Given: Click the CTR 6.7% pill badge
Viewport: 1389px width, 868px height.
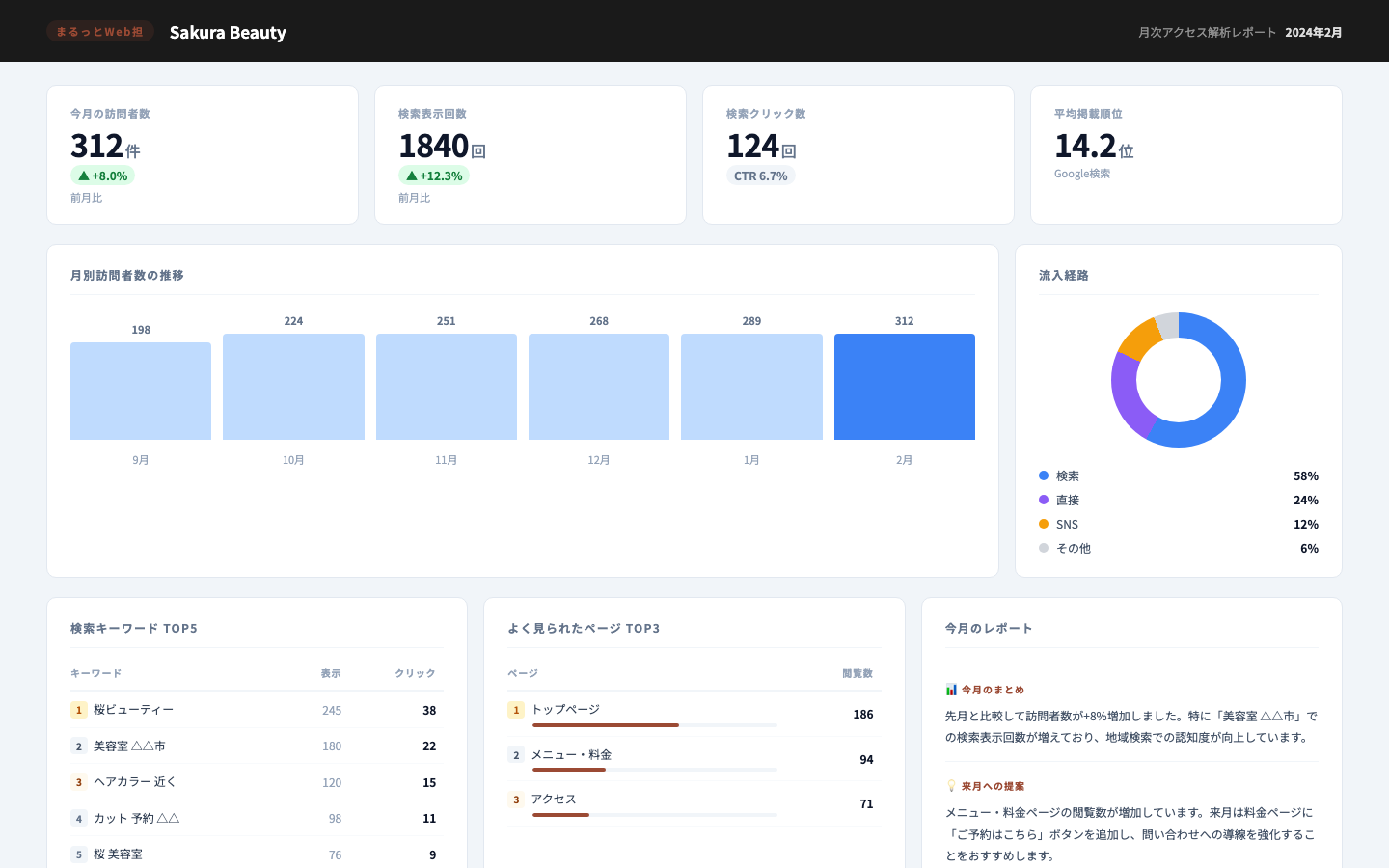Looking at the screenshot, I should tap(761, 176).
